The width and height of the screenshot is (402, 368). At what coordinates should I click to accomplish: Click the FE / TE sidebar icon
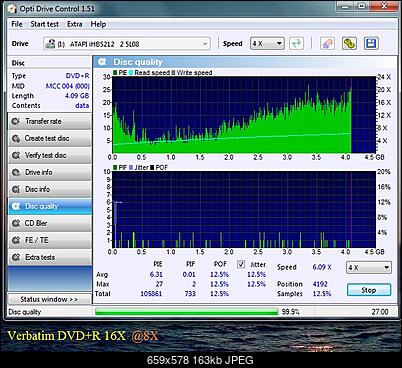click(16, 240)
